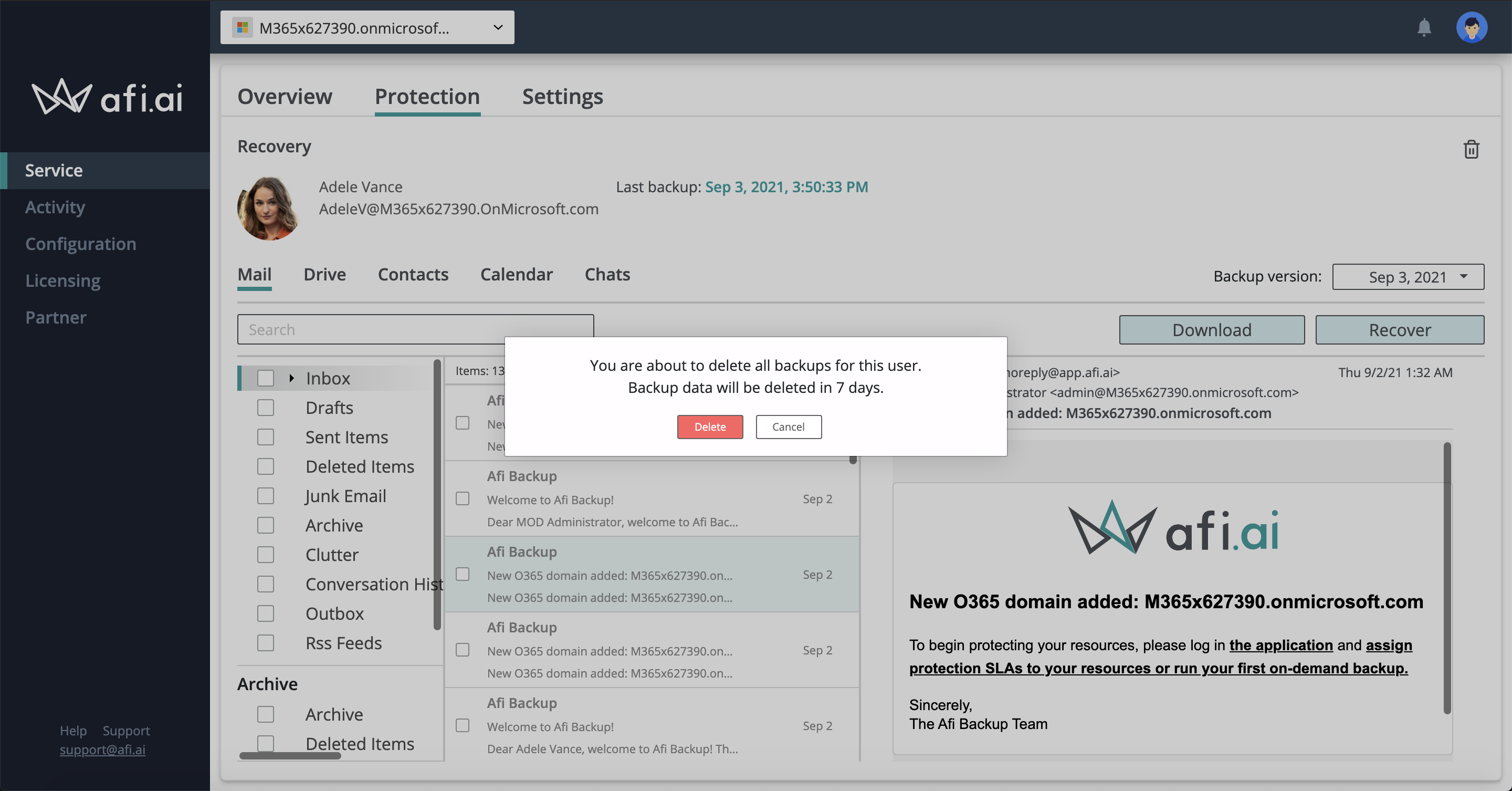Select the Drafts folder
The width and height of the screenshot is (1512, 791).
tap(329, 408)
